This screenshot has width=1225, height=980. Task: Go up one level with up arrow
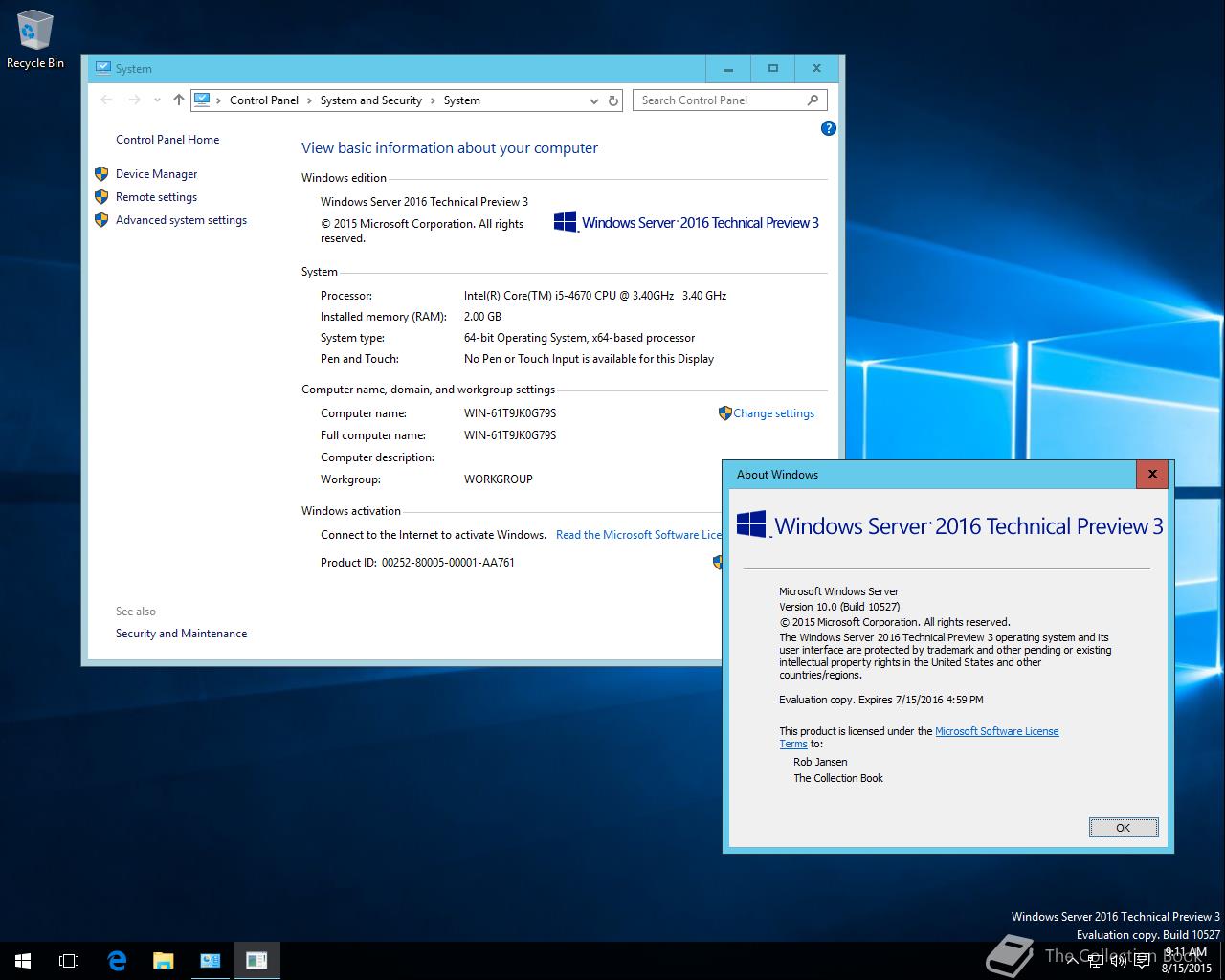178,100
